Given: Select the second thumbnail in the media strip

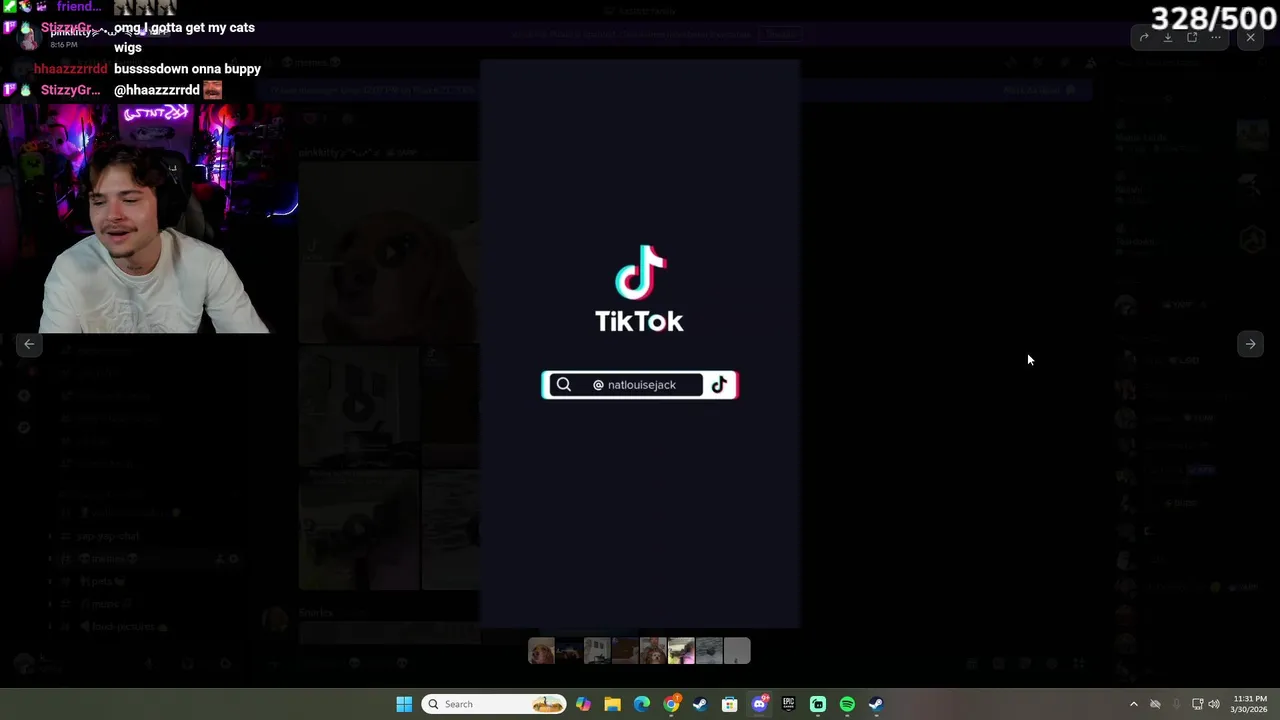Looking at the screenshot, I should [x=569, y=651].
